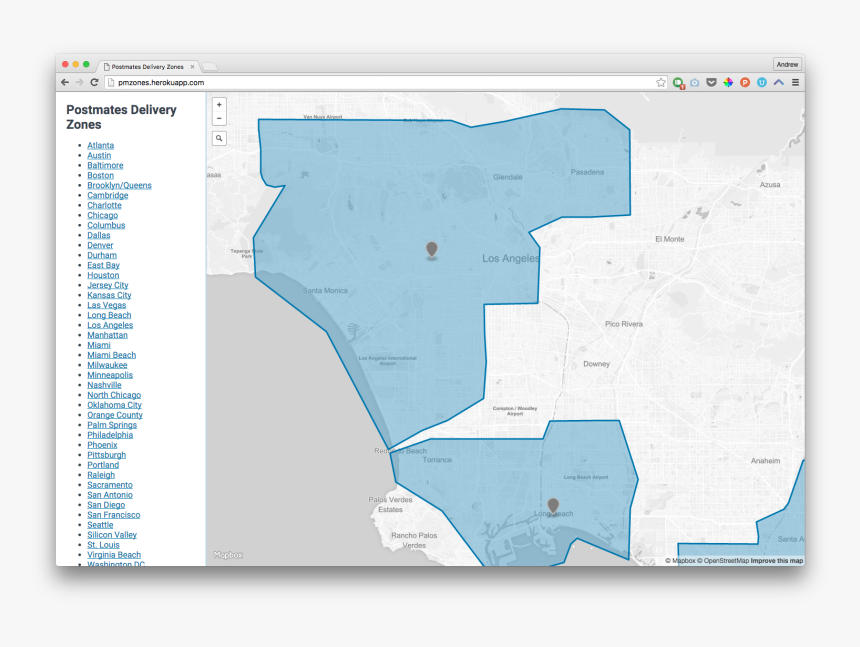View the Silicon Valley zone

click(x=112, y=535)
